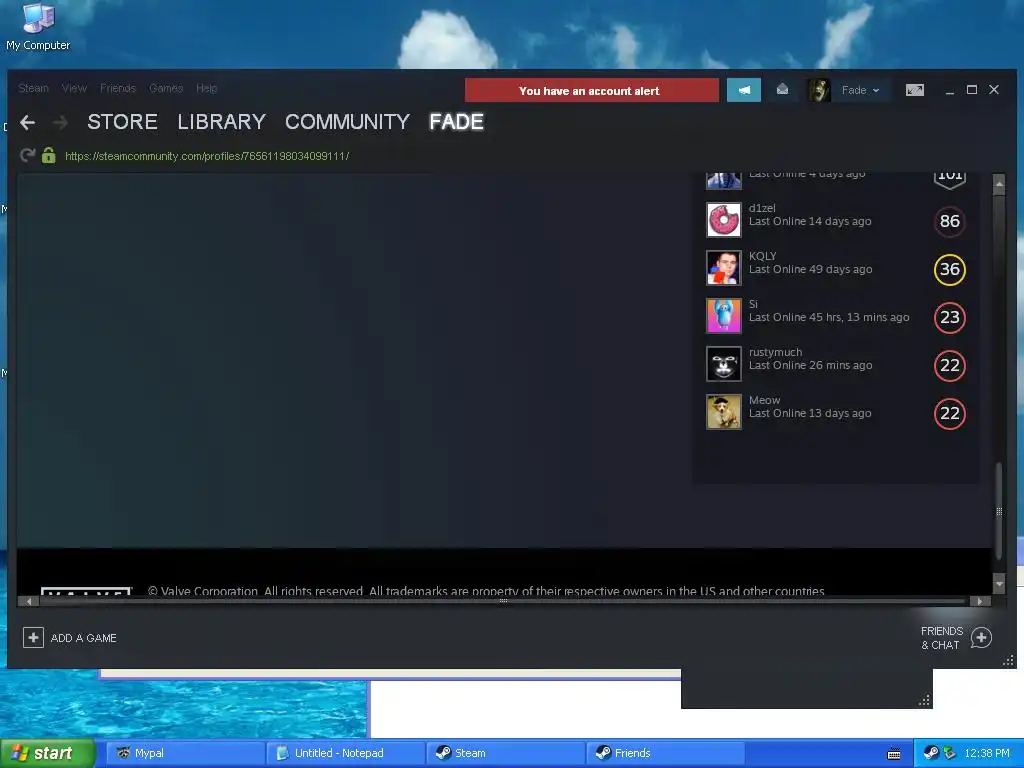Click the horizontal scrollbar right arrow

pos(980,601)
